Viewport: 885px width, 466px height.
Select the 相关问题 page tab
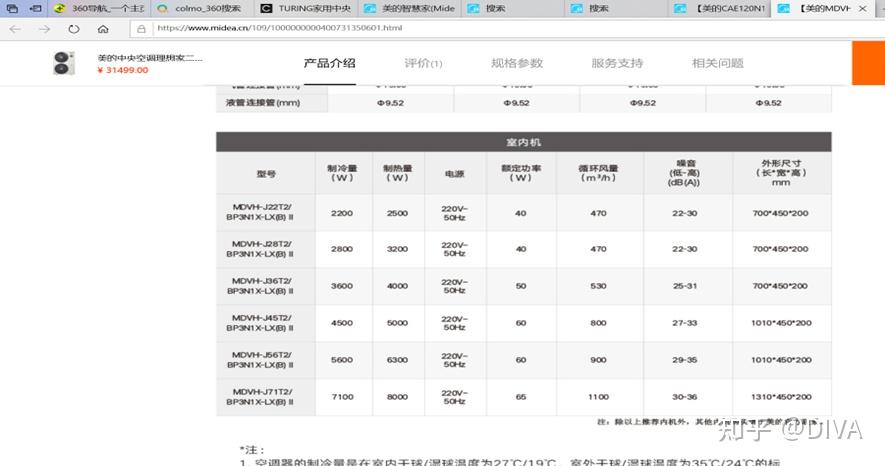(x=718, y=63)
